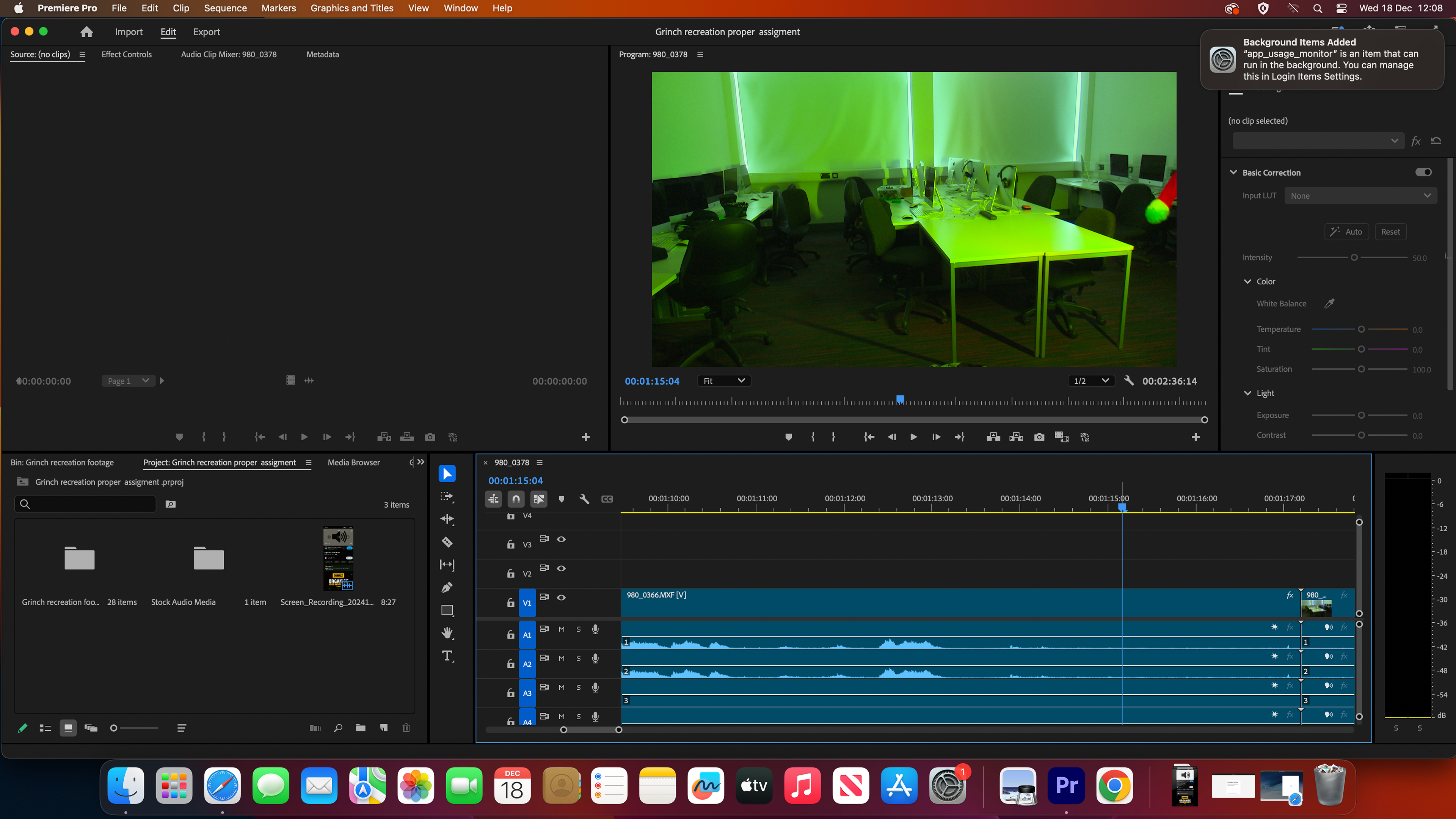Switch Project panel to list view

pyautogui.click(x=45, y=728)
